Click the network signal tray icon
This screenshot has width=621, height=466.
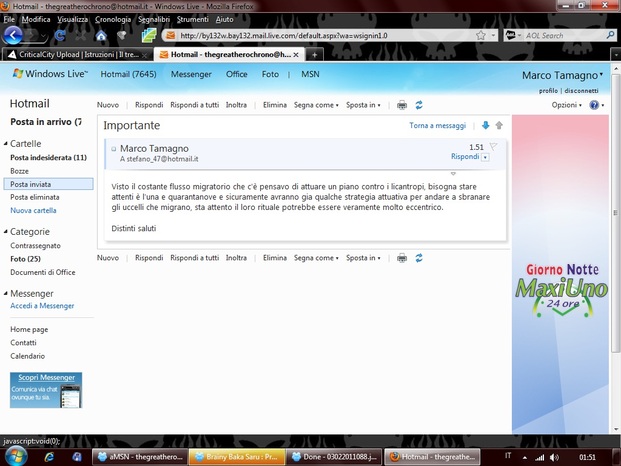[539, 457]
